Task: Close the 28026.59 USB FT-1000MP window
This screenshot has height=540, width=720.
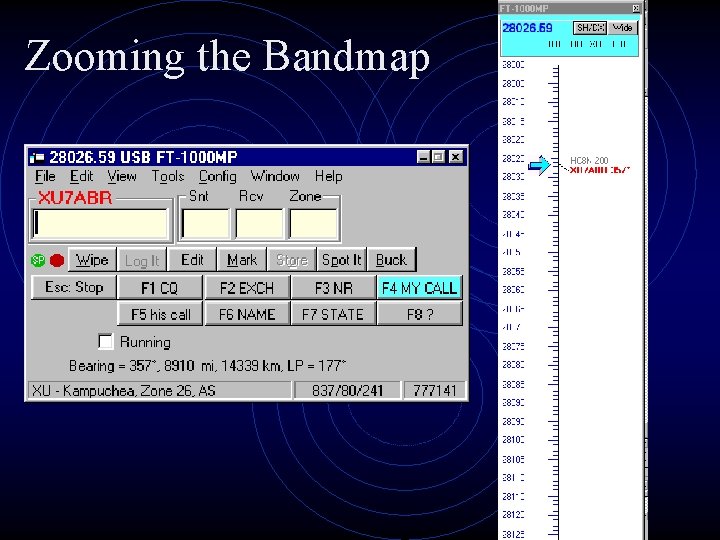Action: [455, 157]
